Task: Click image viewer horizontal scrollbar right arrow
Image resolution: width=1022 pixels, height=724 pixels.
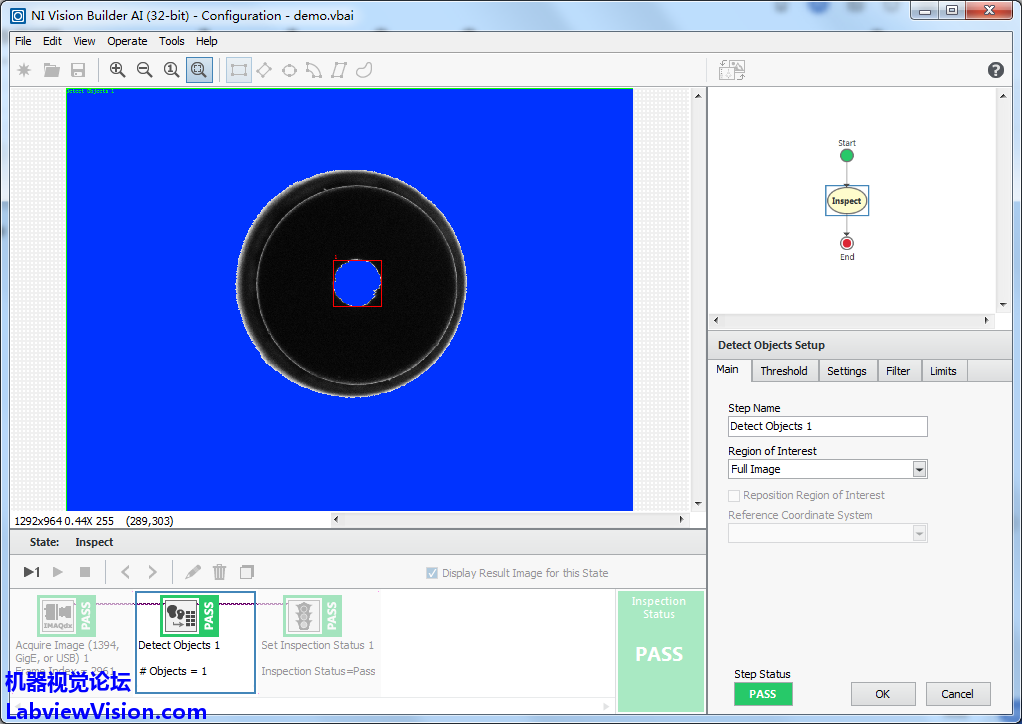Action: point(681,519)
